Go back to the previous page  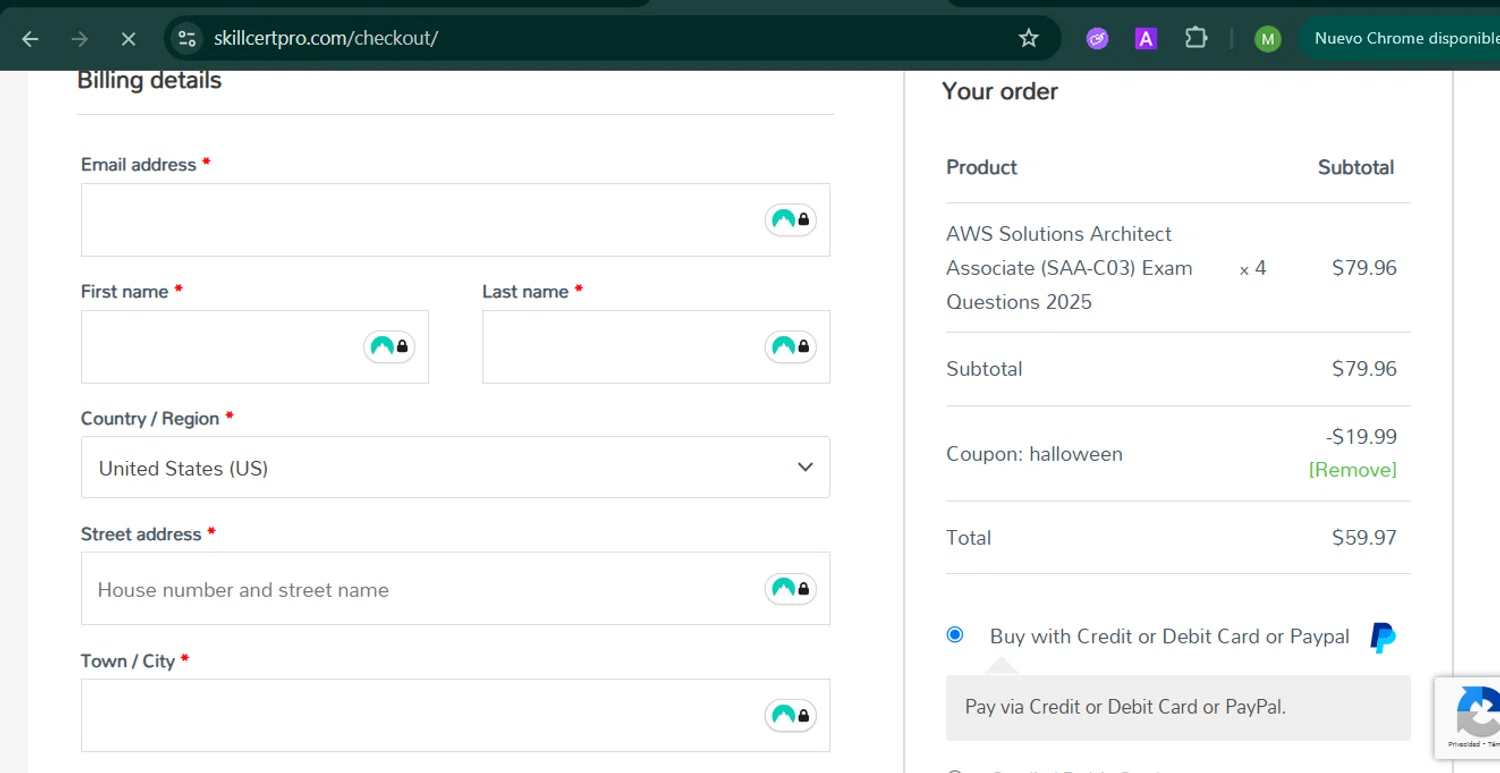tap(30, 39)
